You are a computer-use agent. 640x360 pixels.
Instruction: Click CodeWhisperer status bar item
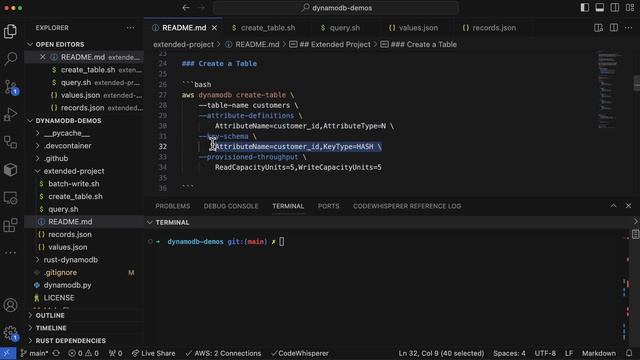300,353
